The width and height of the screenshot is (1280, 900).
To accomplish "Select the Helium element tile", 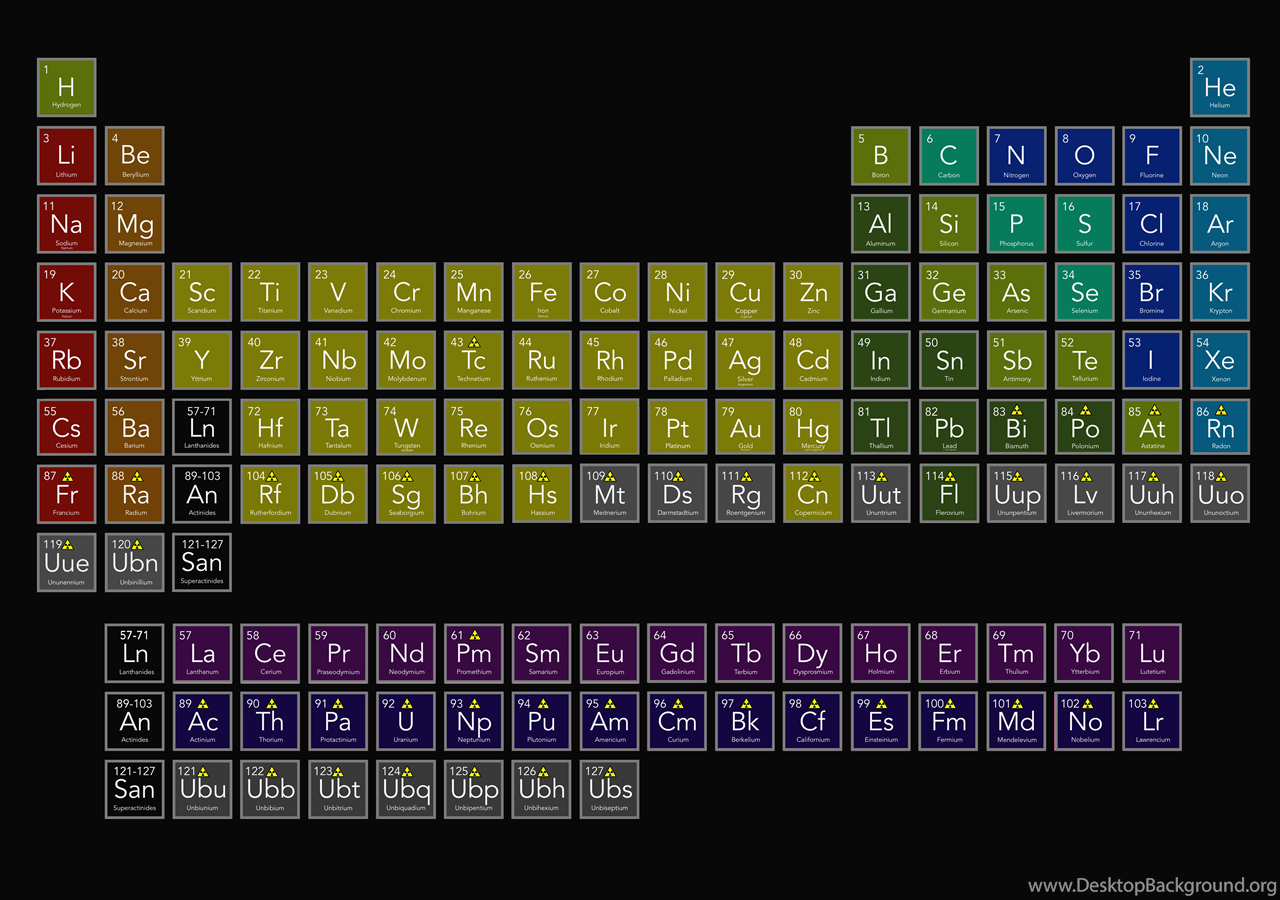I will coord(1219,88).
